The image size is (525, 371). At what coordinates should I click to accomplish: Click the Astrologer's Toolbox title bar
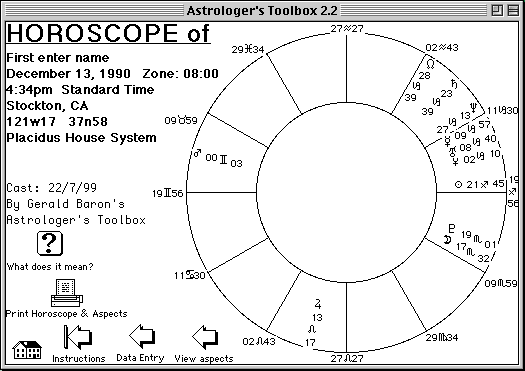coord(262,10)
